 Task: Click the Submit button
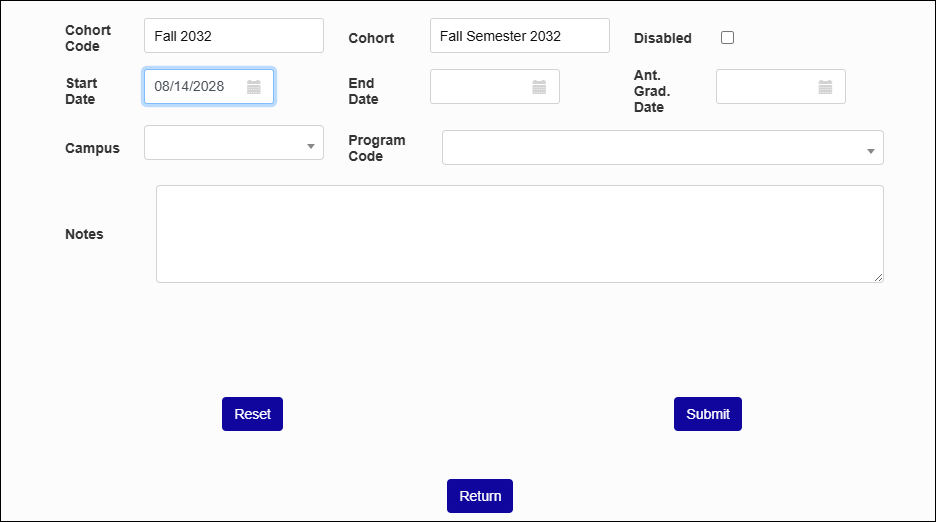coord(708,414)
